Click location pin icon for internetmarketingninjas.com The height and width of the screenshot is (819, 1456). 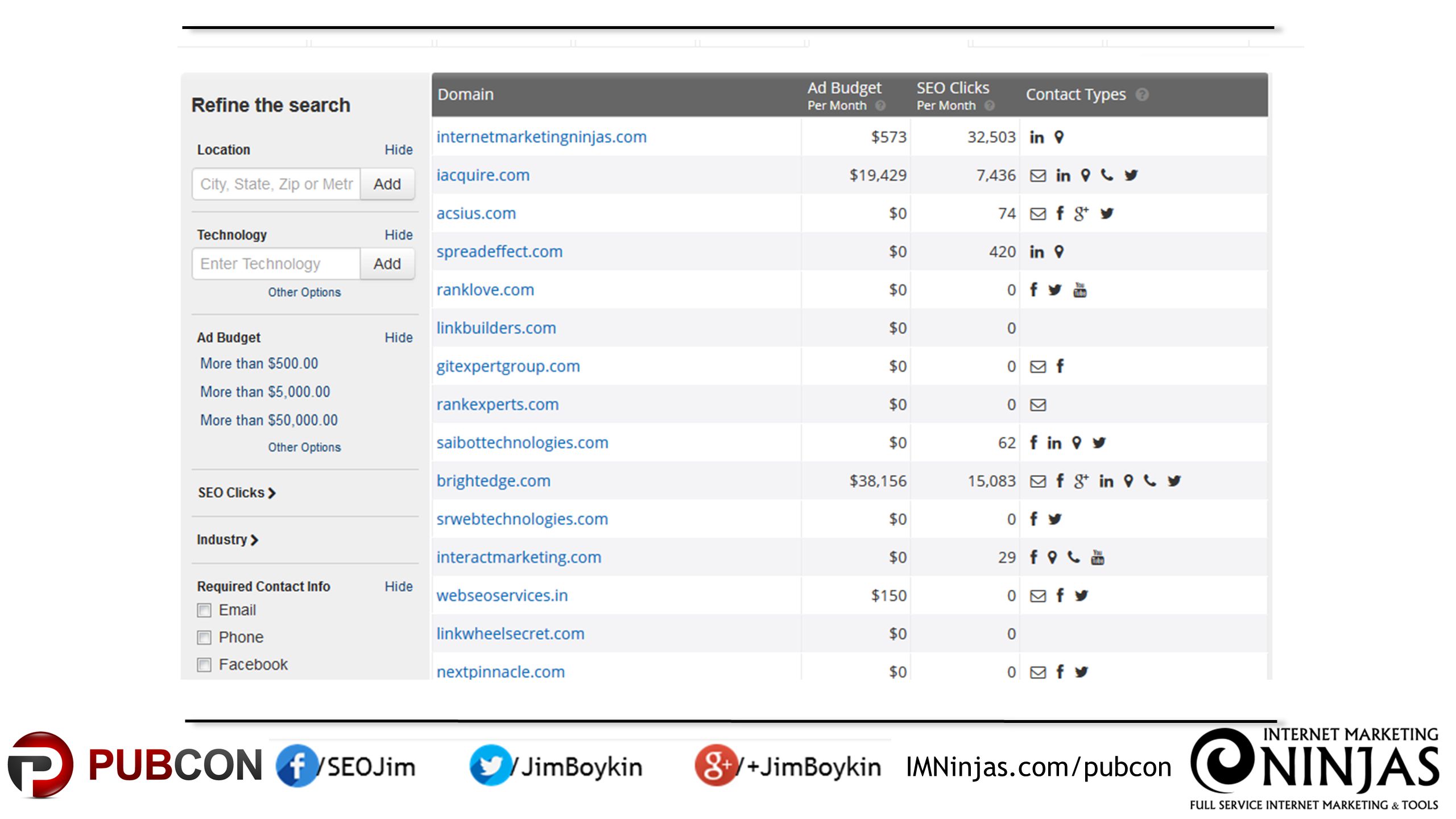(x=1058, y=137)
